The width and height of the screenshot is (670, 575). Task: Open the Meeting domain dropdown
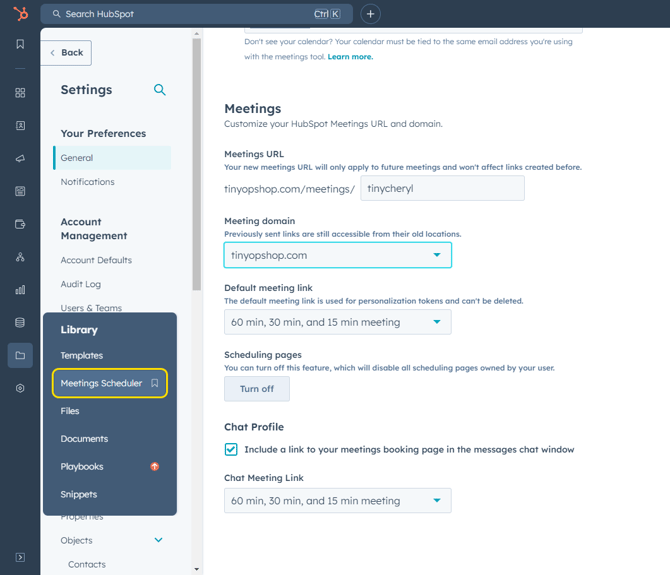click(x=337, y=255)
